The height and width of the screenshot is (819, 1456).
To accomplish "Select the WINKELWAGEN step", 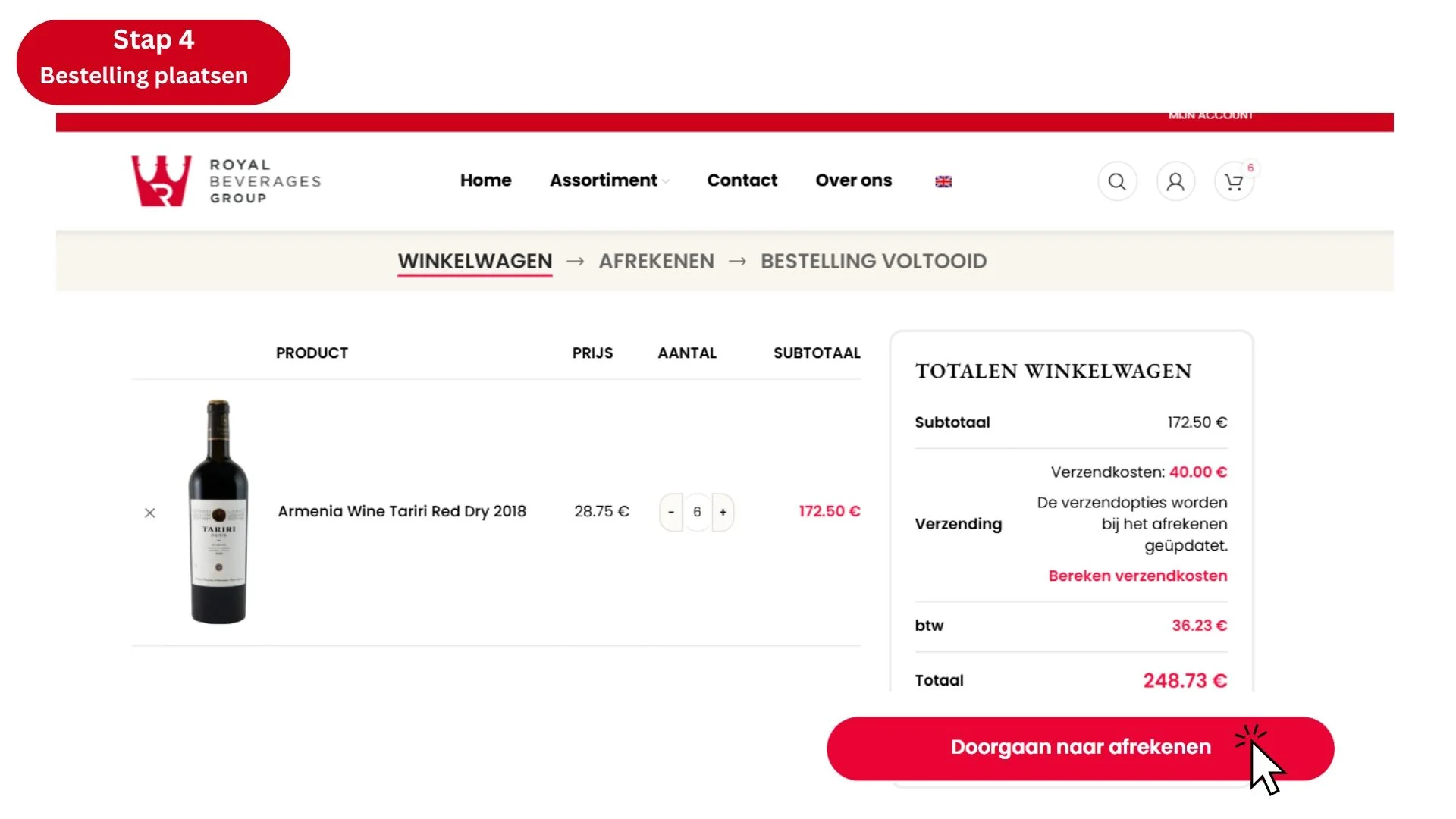I will tap(475, 262).
